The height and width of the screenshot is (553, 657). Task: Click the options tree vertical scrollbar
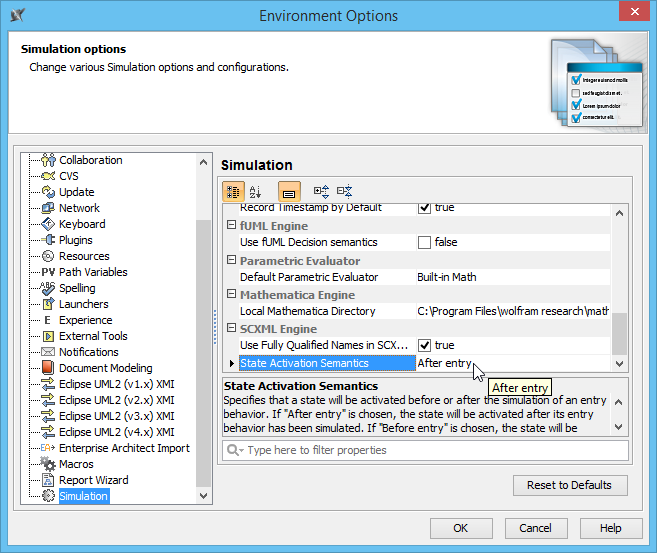click(x=205, y=350)
